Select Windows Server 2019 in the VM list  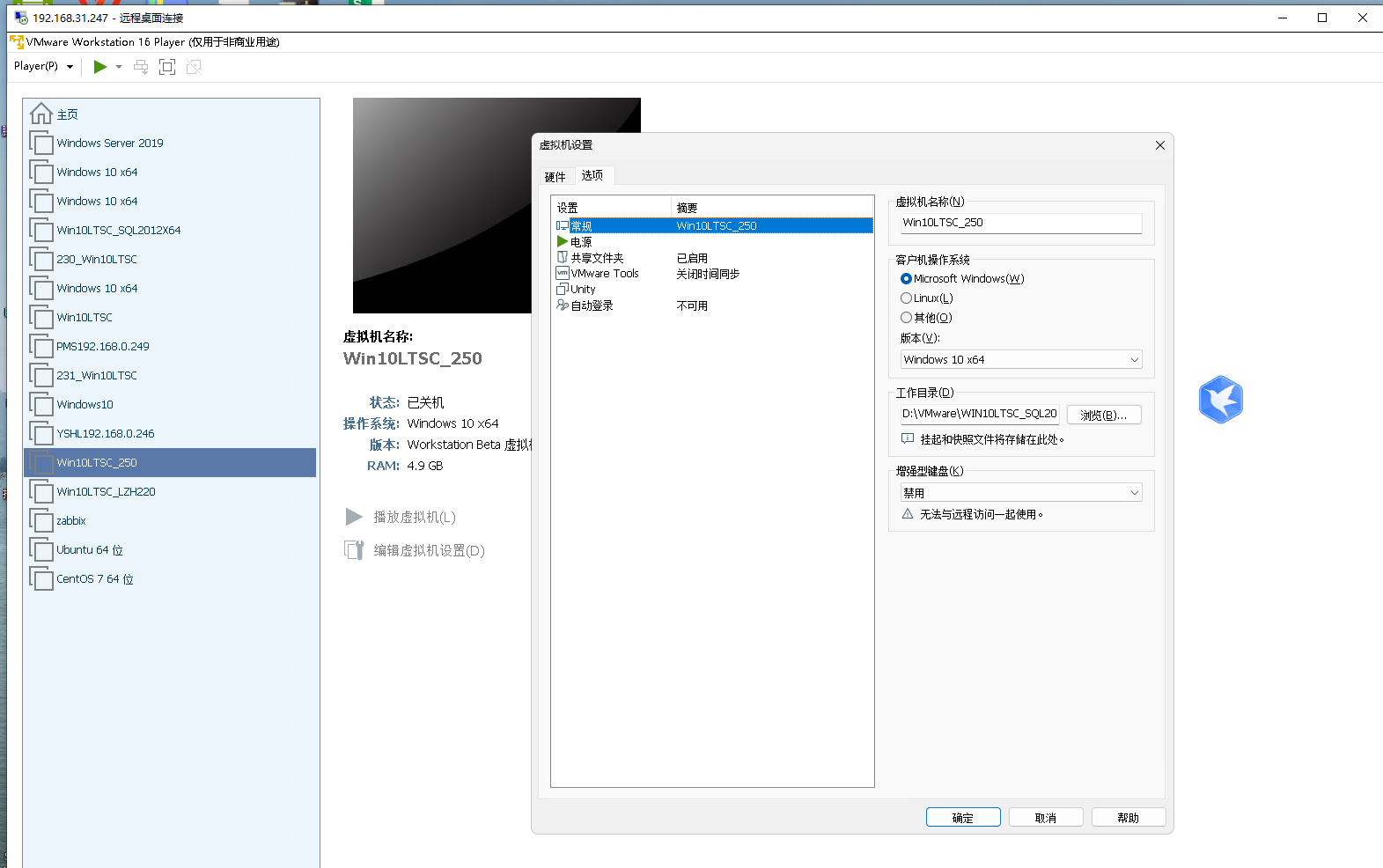click(110, 143)
